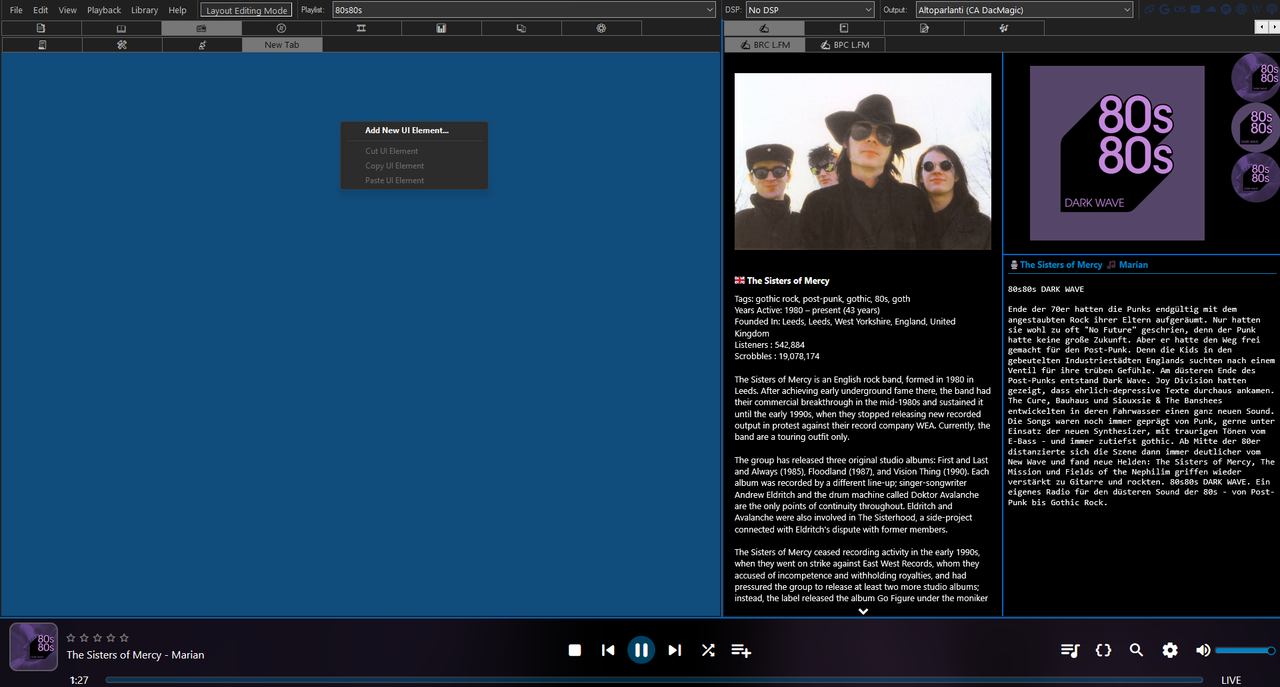The image size is (1280, 687).
Task: Open the Library menu
Action: pyautogui.click(x=144, y=10)
